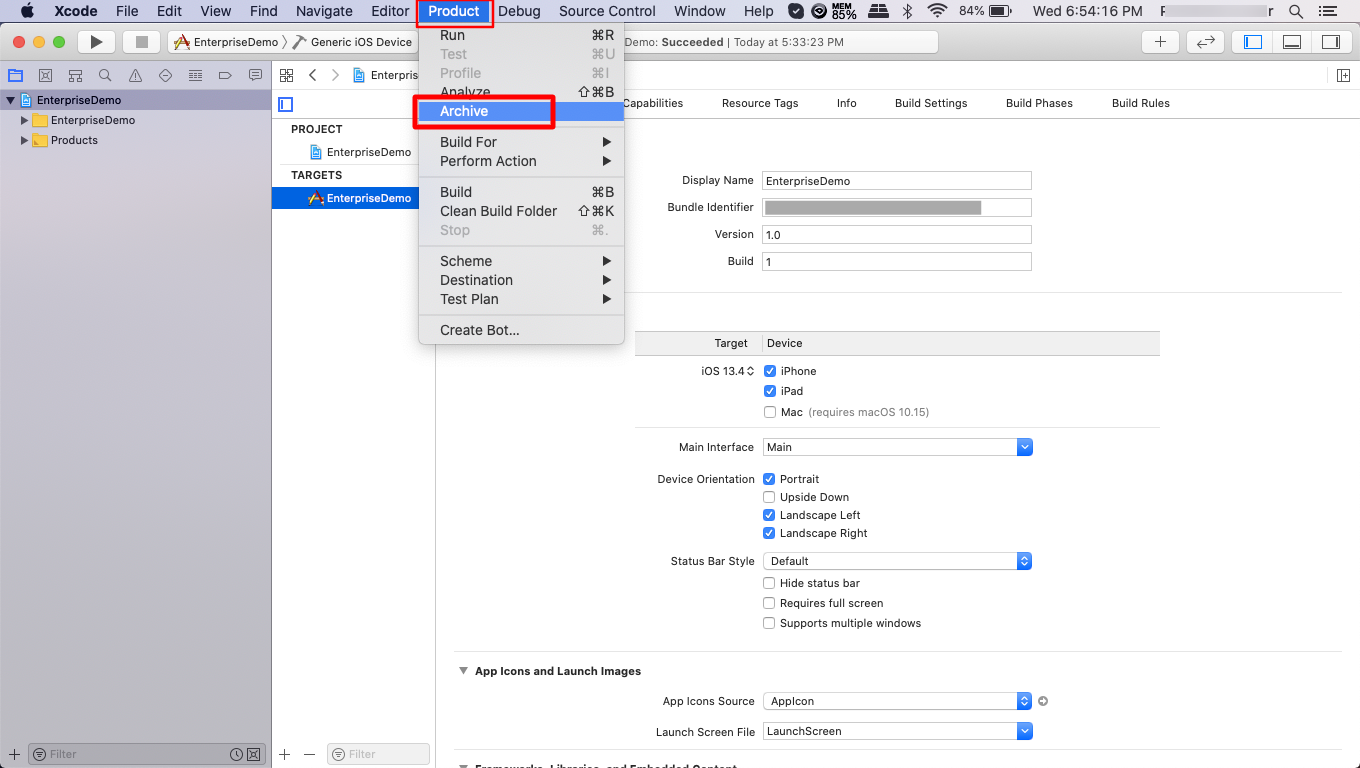Click the Run (play) button in toolbar
Screen dimensions: 1360x768
pyautogui.click(x=96, y=42)
